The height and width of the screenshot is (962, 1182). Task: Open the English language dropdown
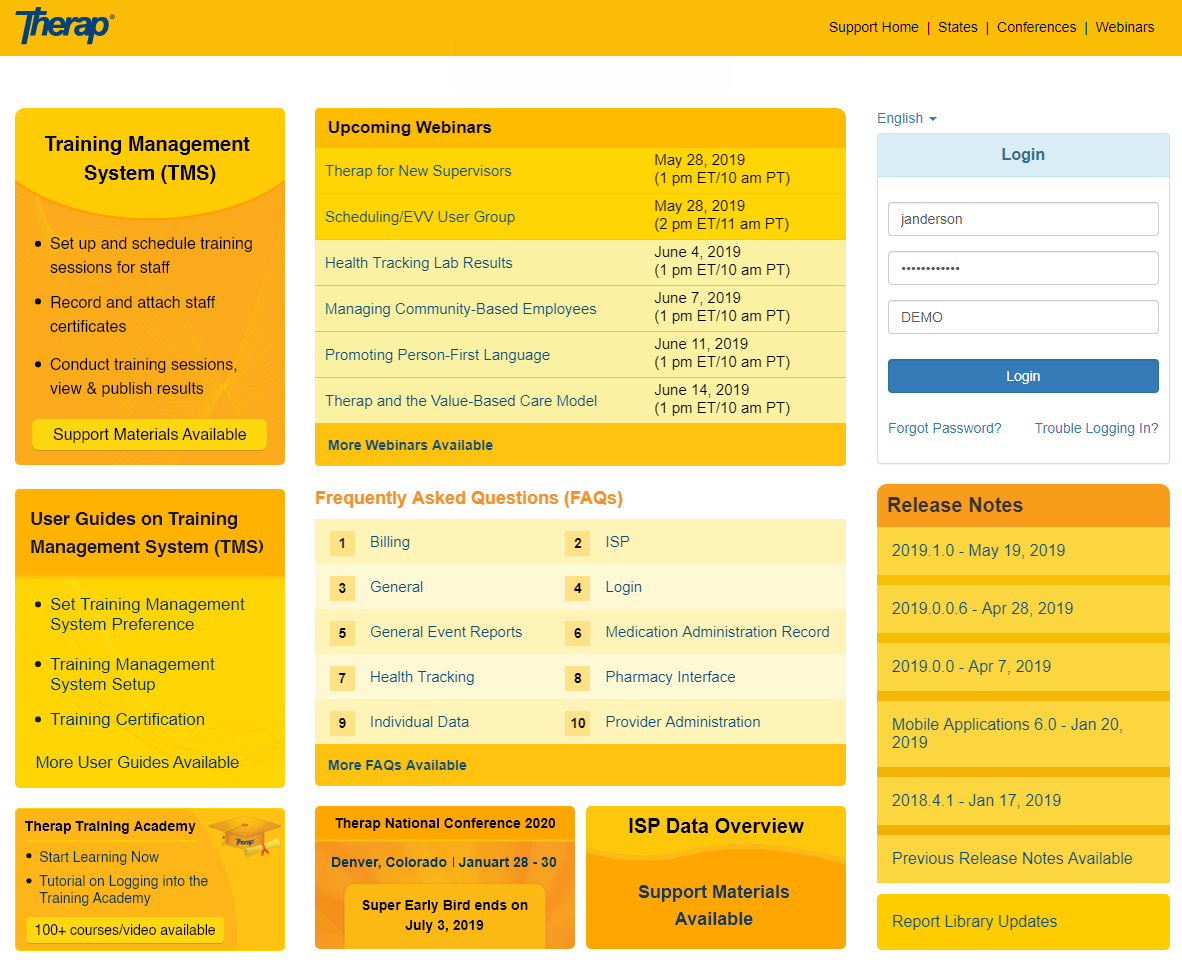point(906,118)
